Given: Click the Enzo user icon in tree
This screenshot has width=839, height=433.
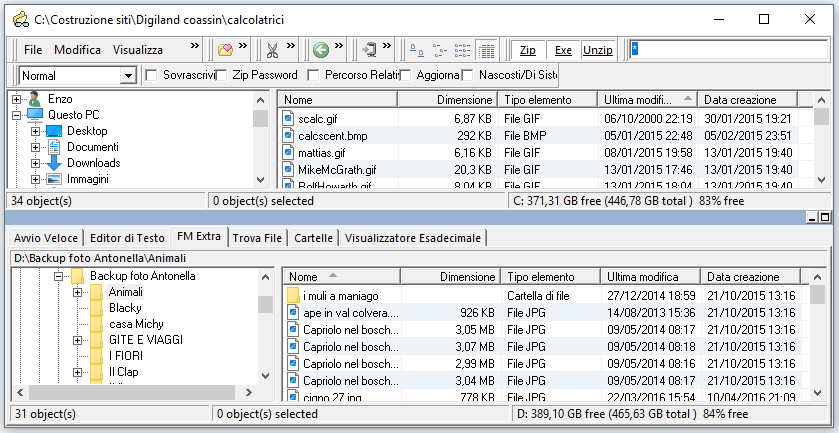Looking at the screenshot, I should (x=34, y=99).
